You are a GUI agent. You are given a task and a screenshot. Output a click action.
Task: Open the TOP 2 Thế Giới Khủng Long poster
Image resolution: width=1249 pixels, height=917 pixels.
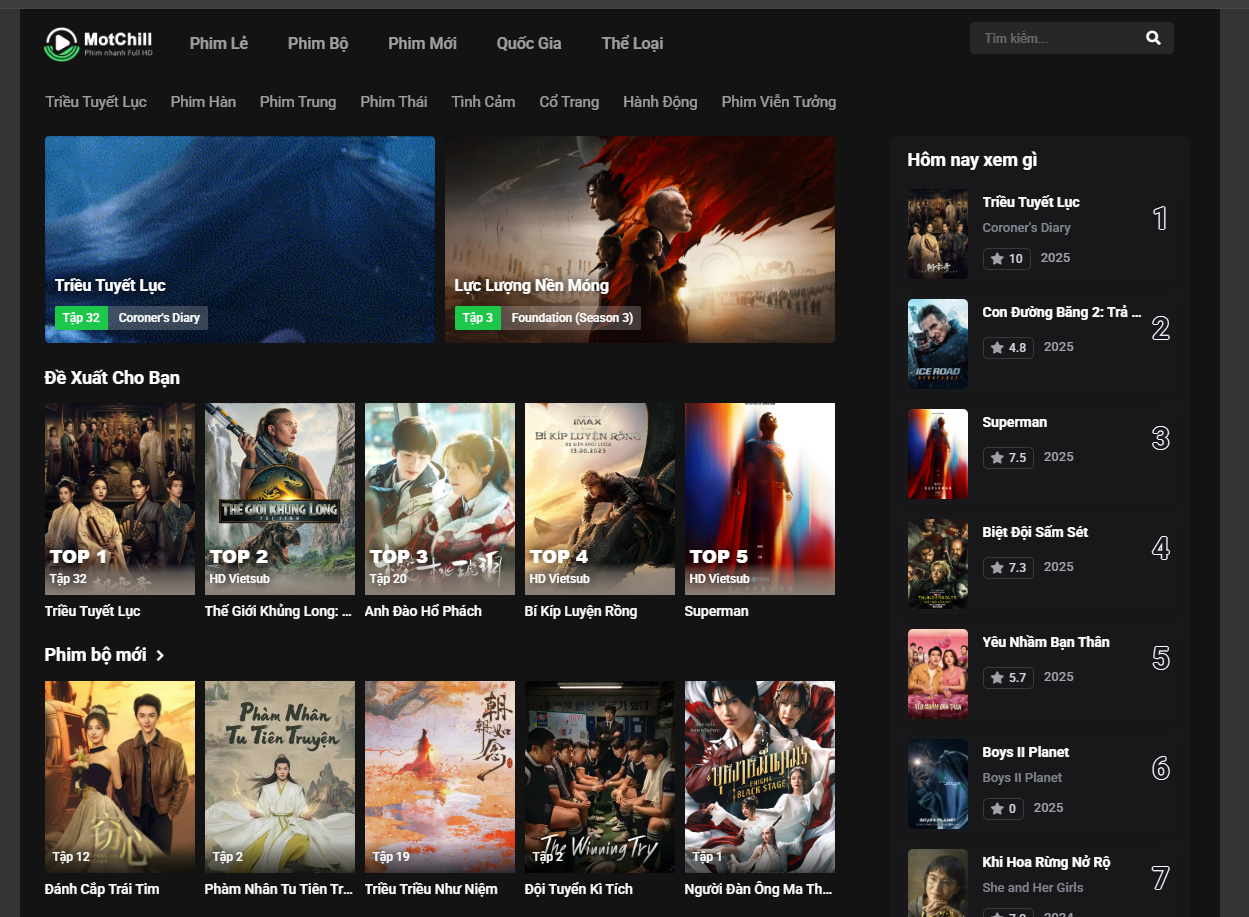coord(280,499)
